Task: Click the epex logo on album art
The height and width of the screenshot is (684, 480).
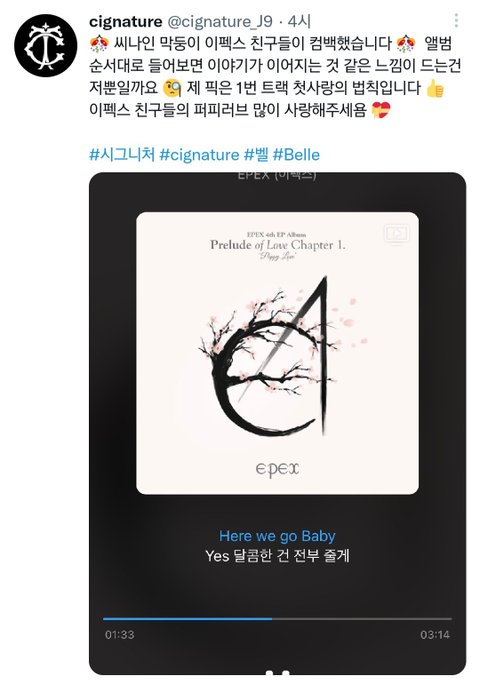Action: pyautogui.click(x=278, y=469)
